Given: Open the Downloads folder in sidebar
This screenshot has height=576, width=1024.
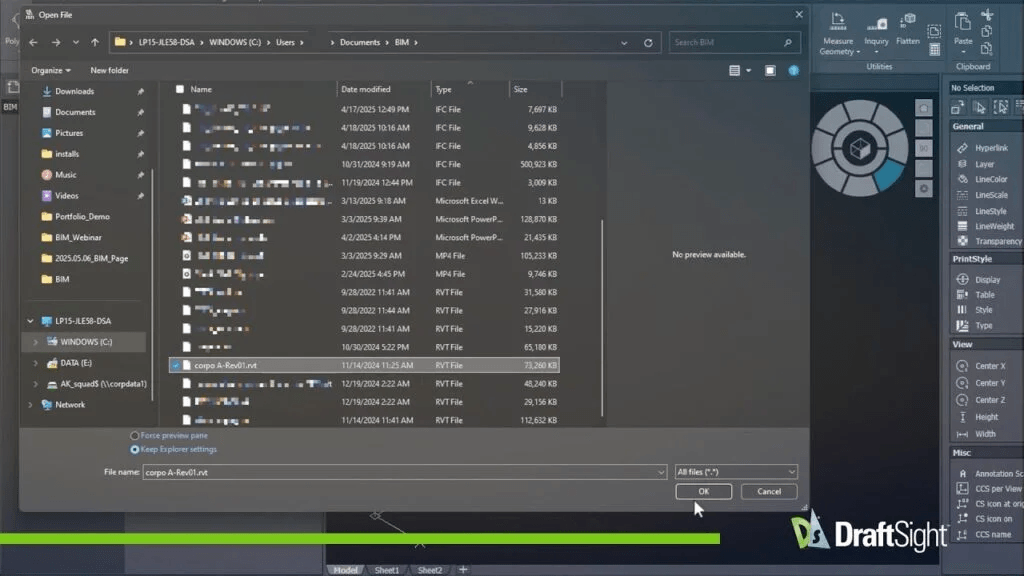Looking at the screenshot, I should coord(74,92).
